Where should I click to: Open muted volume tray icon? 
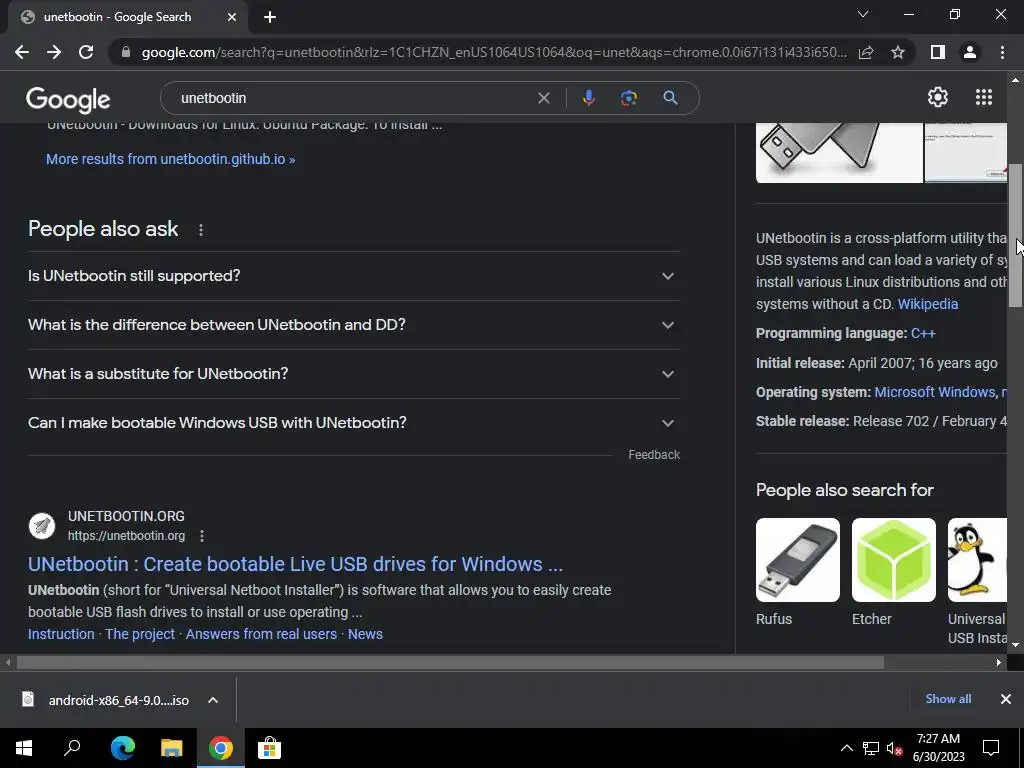point(895,748)
